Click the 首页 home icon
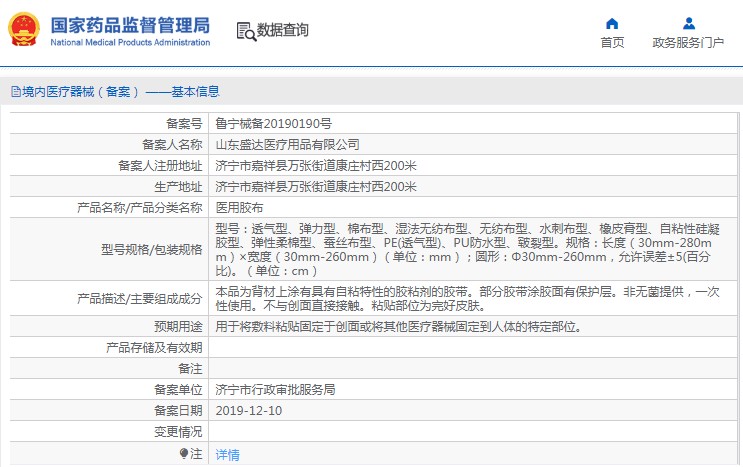 click(x=612, y=23)
